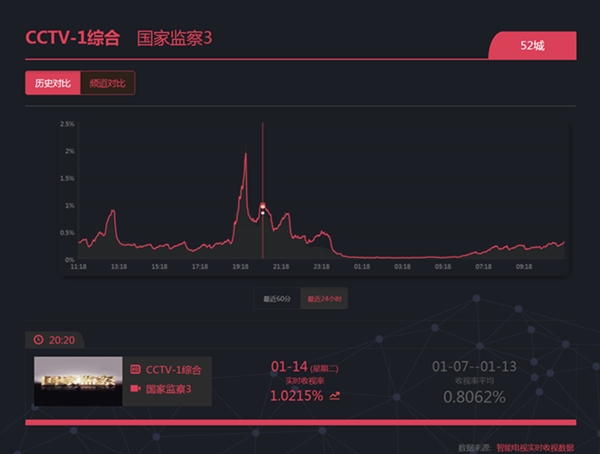Click the 01-07--01-13 date range

click(474, 366)
